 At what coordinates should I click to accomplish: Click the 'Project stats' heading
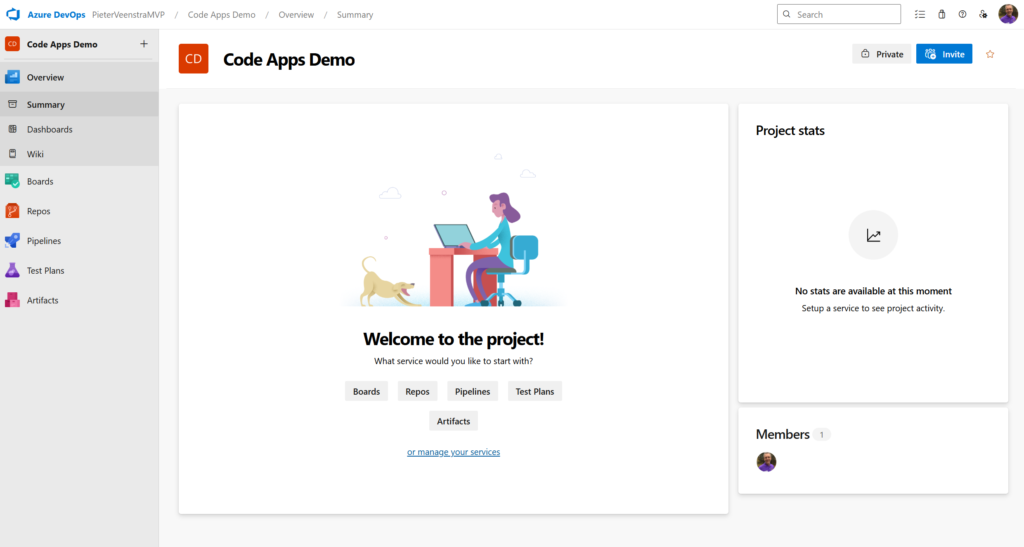790,131
